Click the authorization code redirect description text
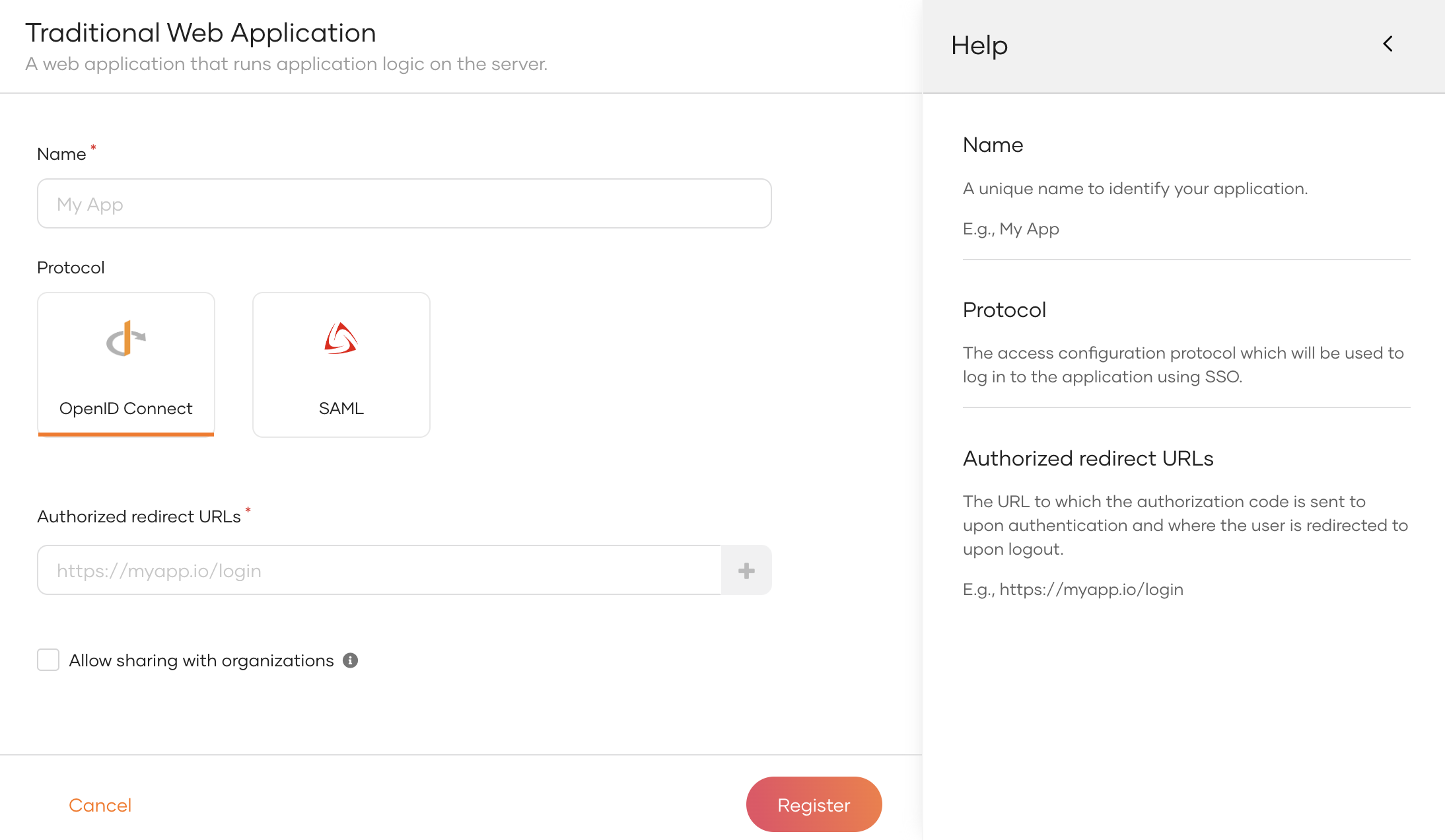 (x=1185, y=525)
